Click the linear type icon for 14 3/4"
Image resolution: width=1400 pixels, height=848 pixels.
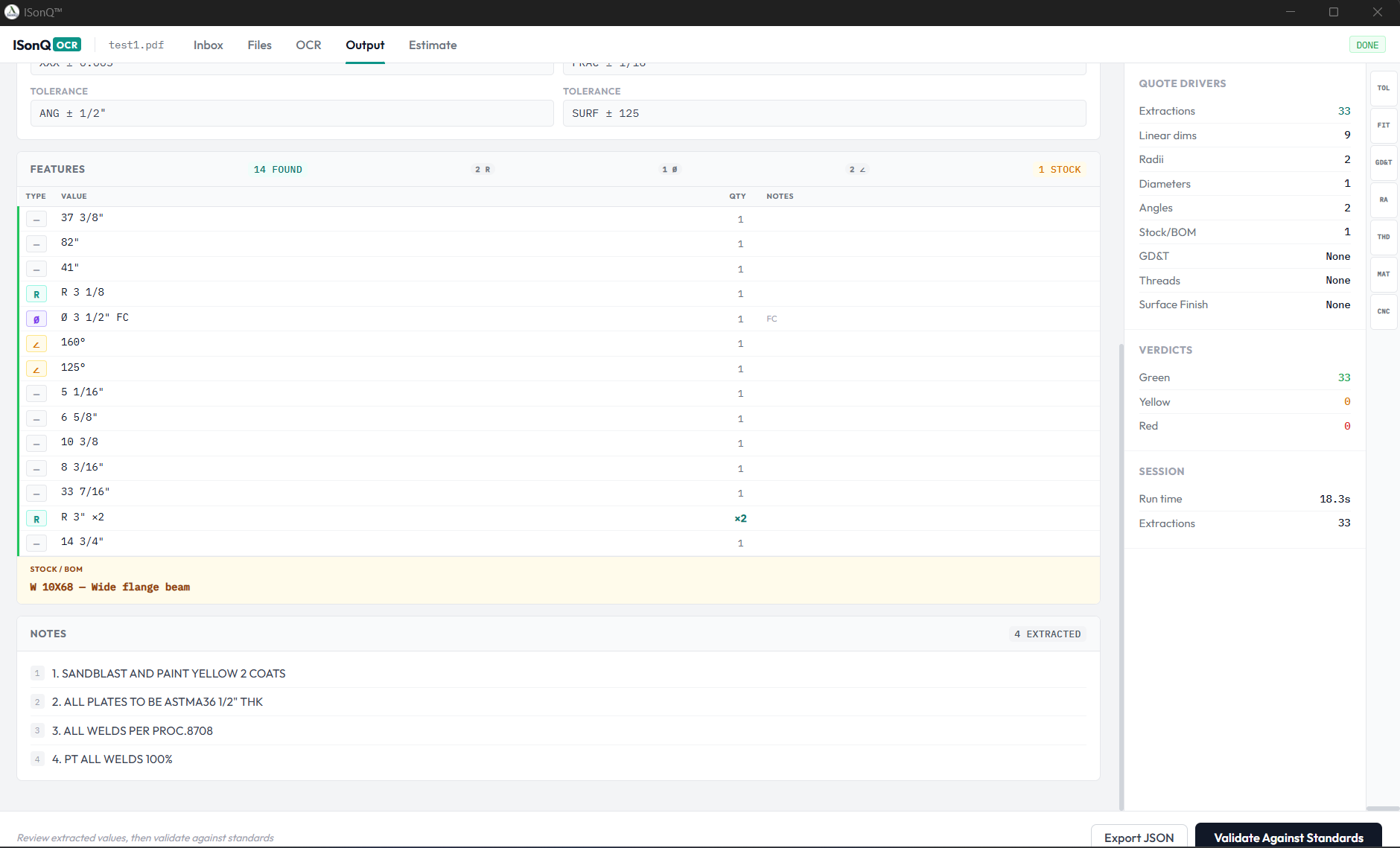[36, 543]
